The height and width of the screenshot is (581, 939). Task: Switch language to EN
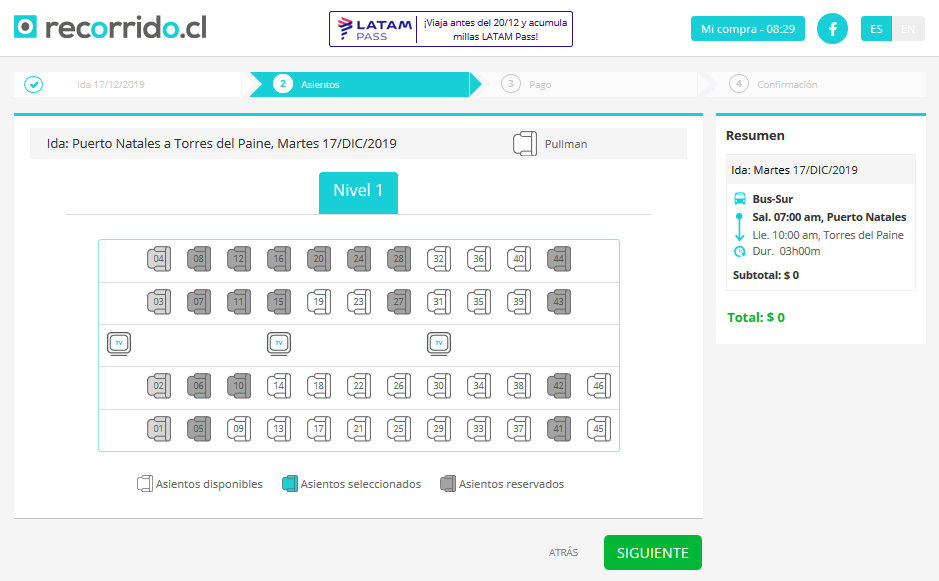coord(908,29)
